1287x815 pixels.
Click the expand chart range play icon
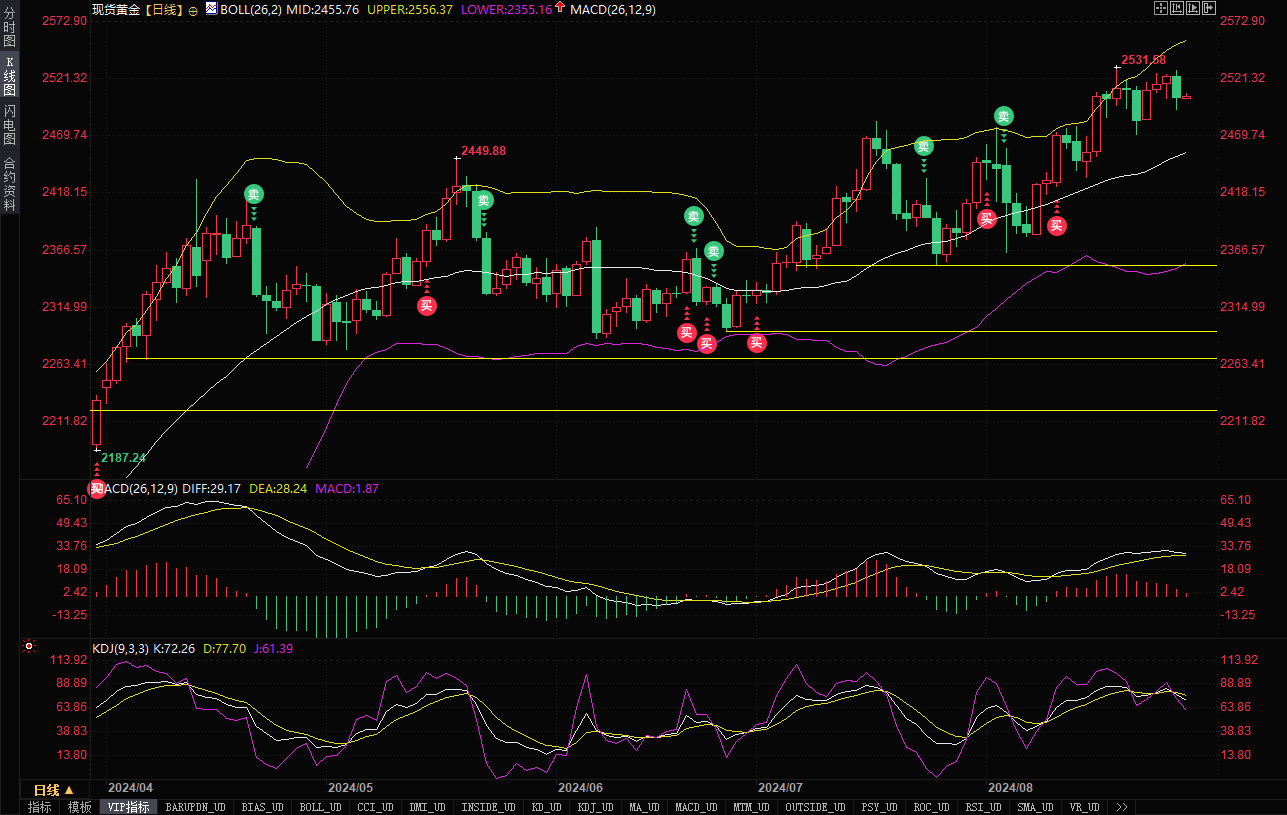[1193, 8]
